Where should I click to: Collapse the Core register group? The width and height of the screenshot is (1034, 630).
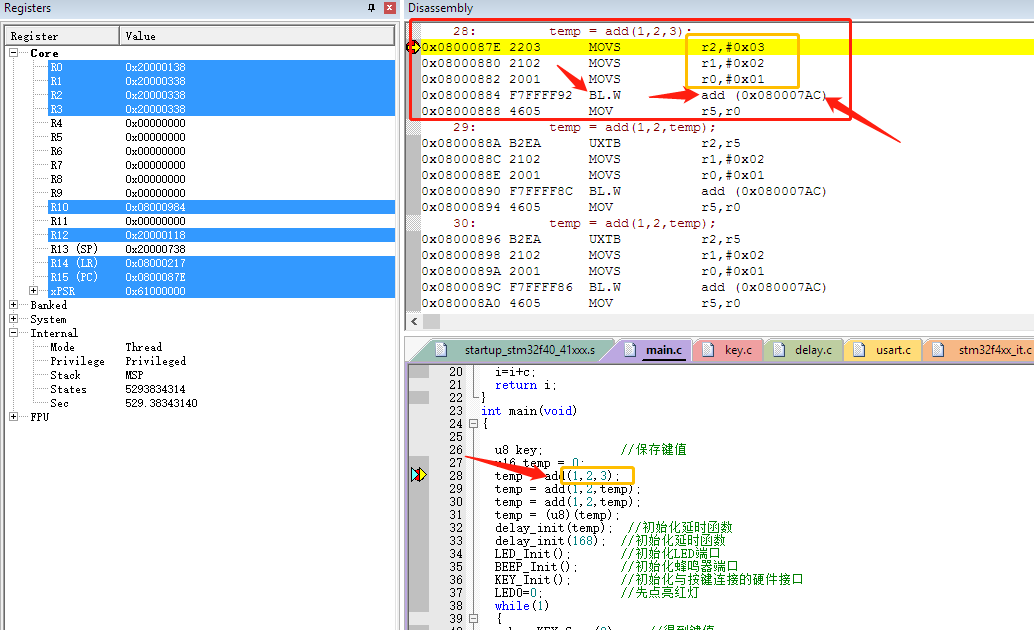13,53
